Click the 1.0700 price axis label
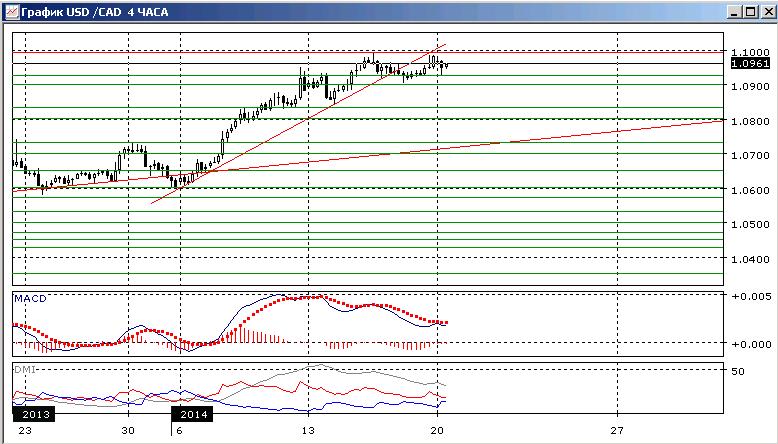This screenshot has height=444, width=778. click(750, 155)
